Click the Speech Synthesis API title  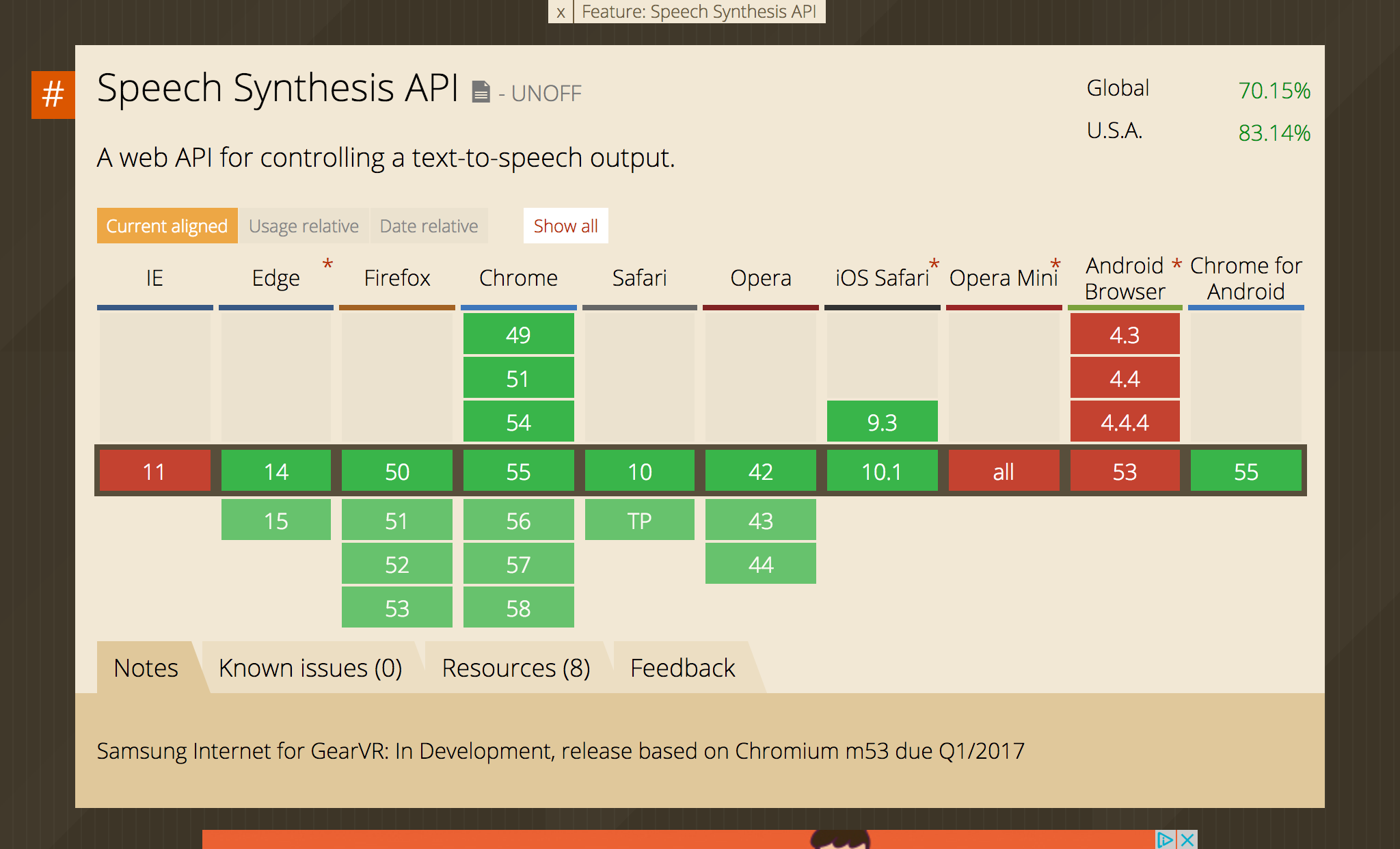278,88
